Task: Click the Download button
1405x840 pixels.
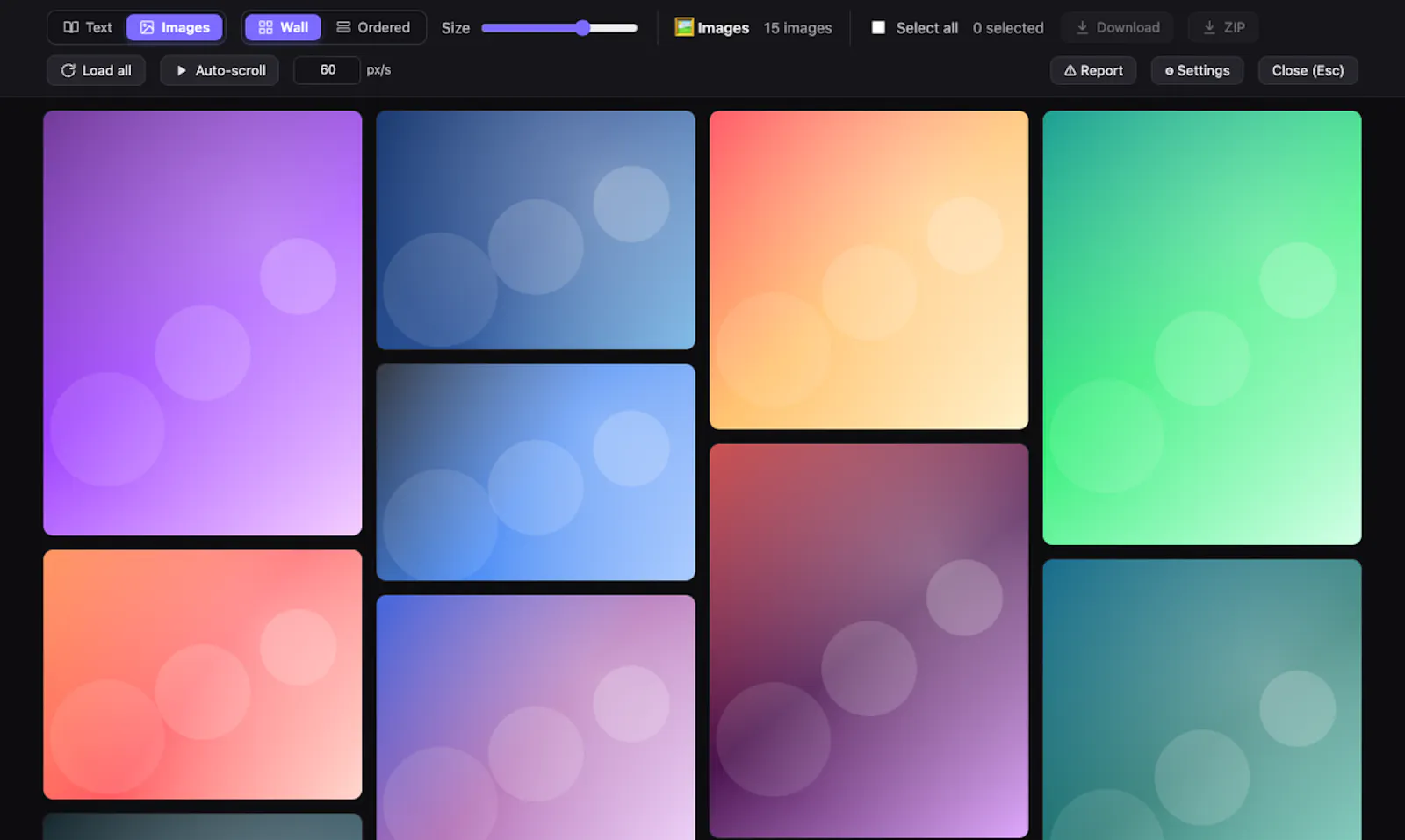Action: tap(1117, 27)
